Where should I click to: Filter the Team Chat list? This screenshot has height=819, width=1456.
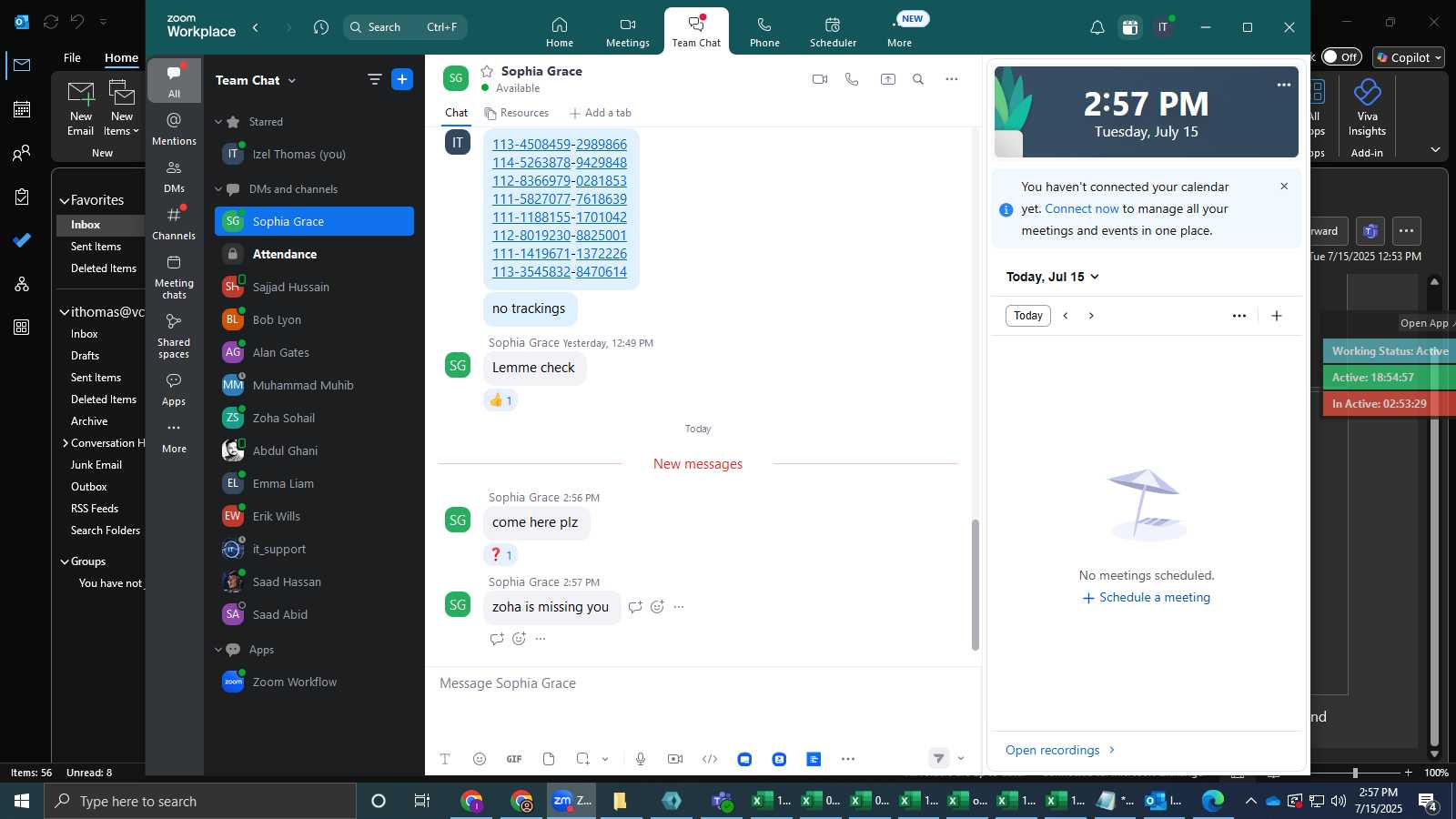[x=374, y=80]
